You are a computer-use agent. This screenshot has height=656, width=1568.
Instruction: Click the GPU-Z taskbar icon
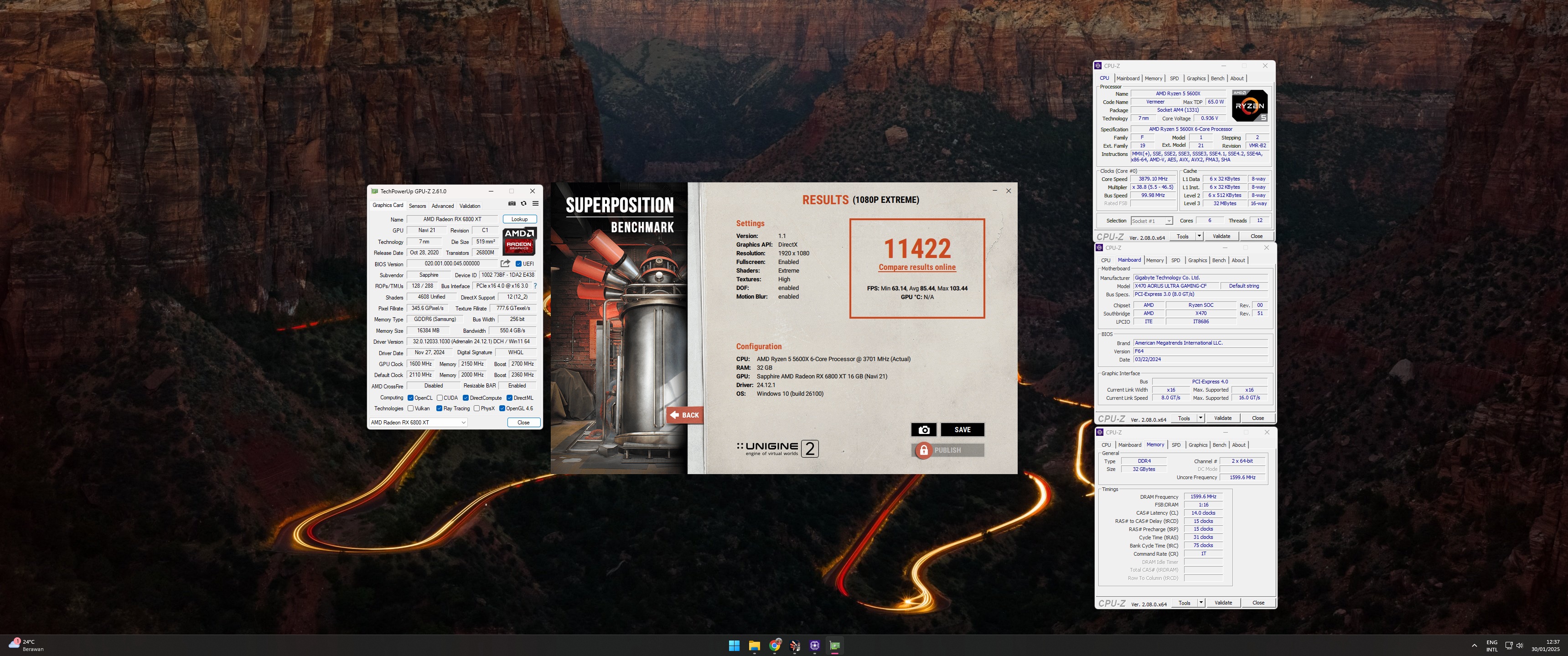pos(834,646)
